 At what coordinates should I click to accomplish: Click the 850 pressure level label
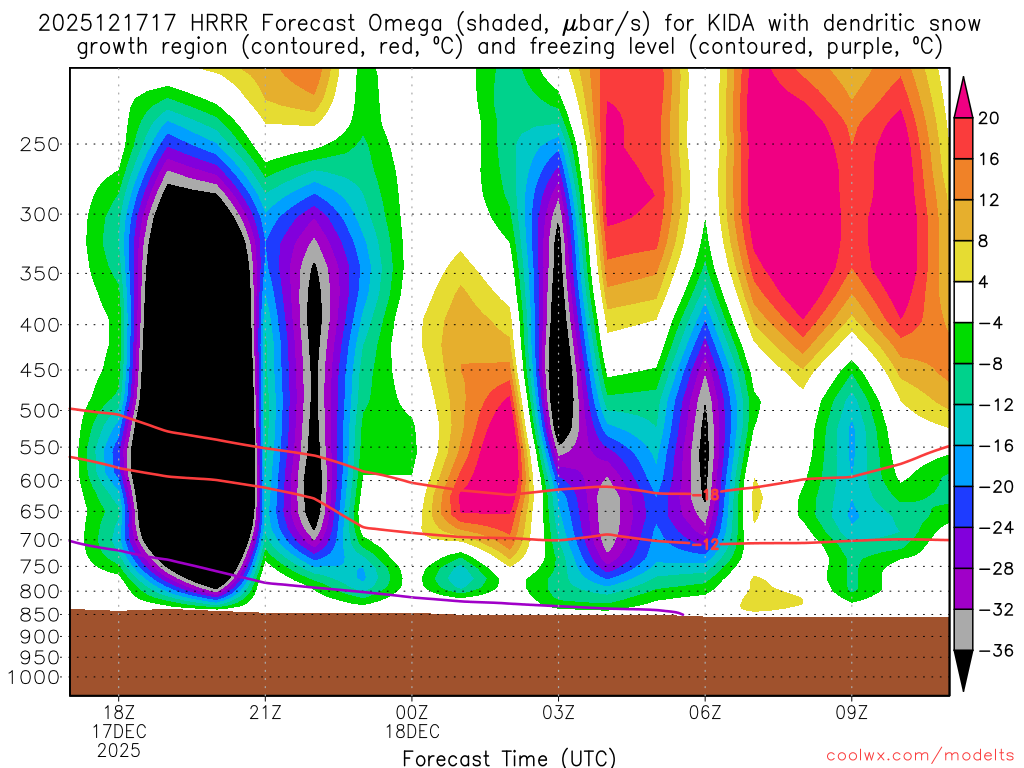coord(40,615)
